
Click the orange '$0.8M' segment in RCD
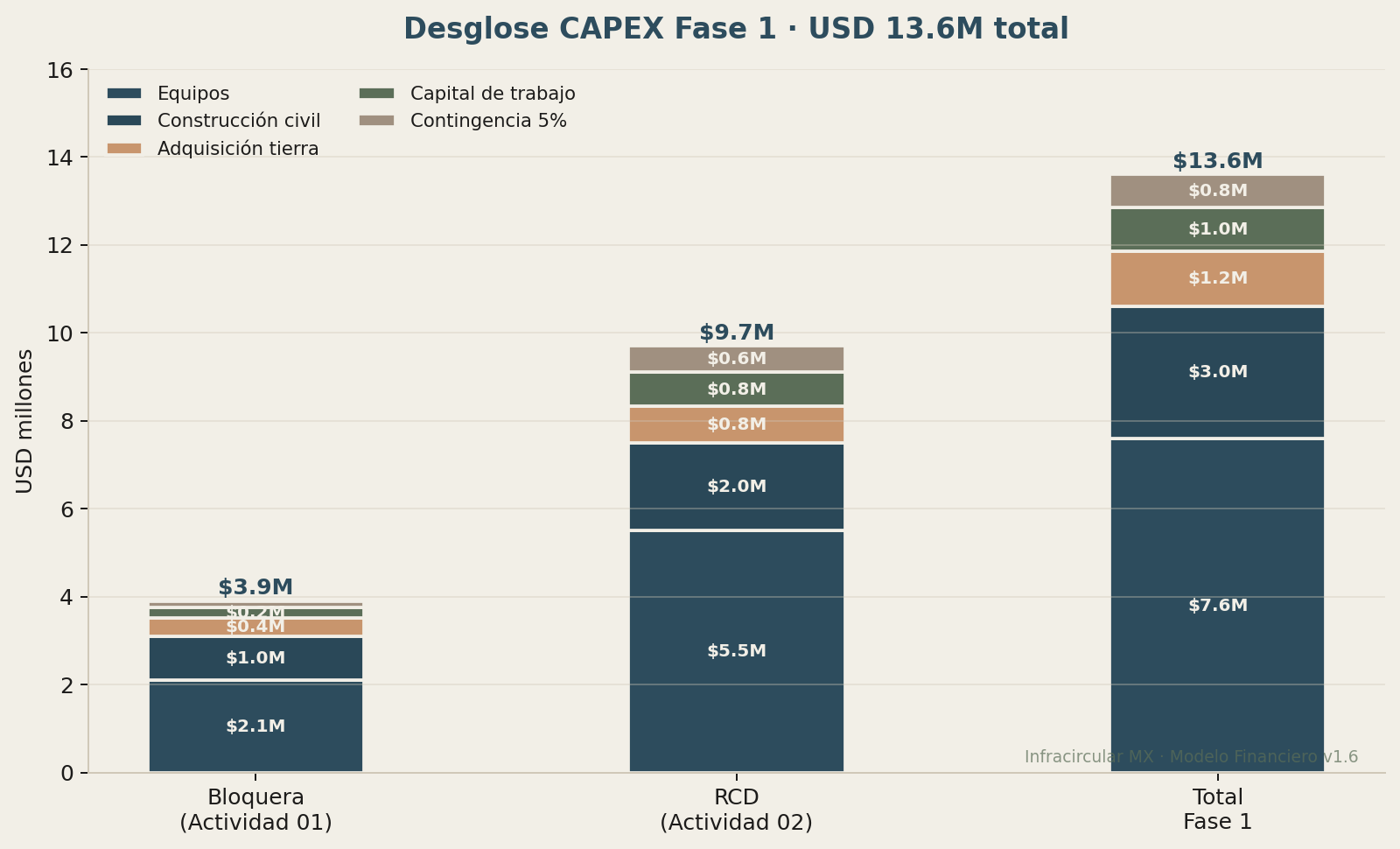(737, 424)
